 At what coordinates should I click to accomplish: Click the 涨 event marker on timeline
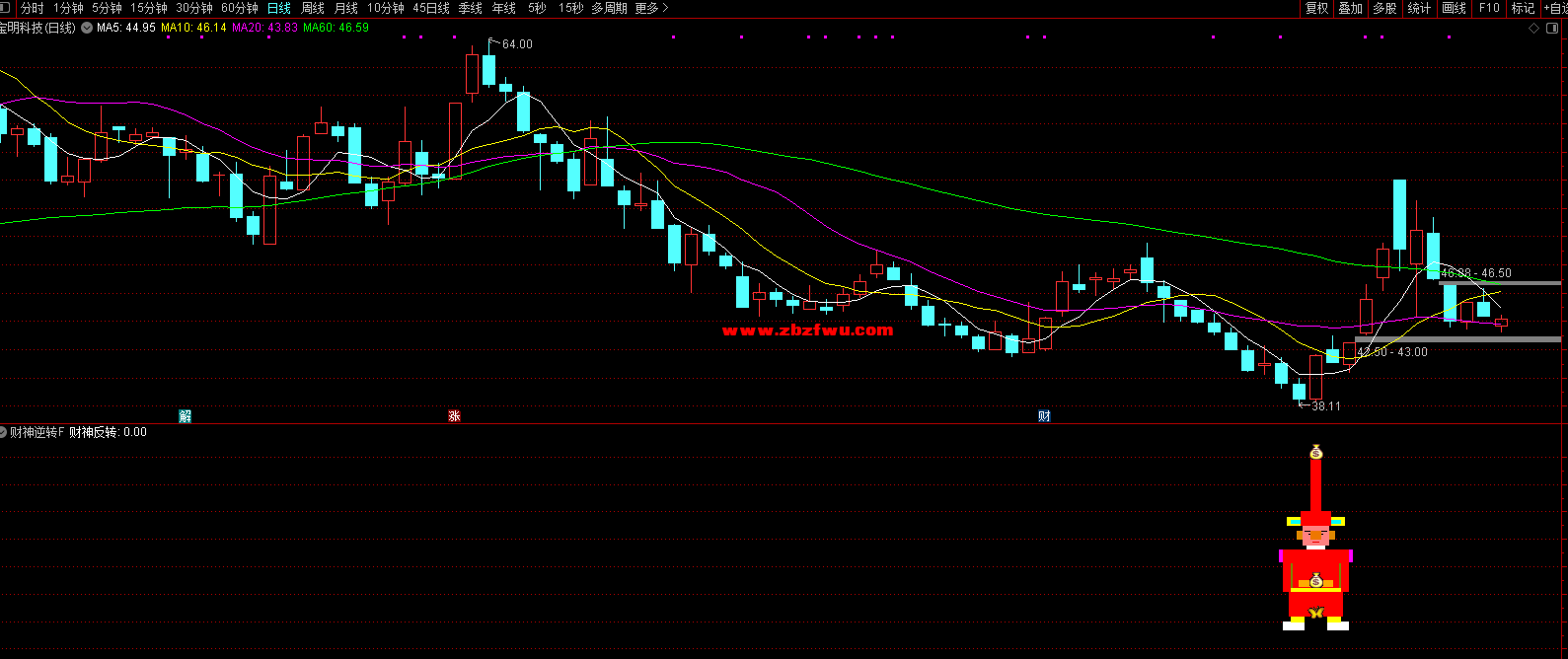pyautogui.click(x=455, y=416)
